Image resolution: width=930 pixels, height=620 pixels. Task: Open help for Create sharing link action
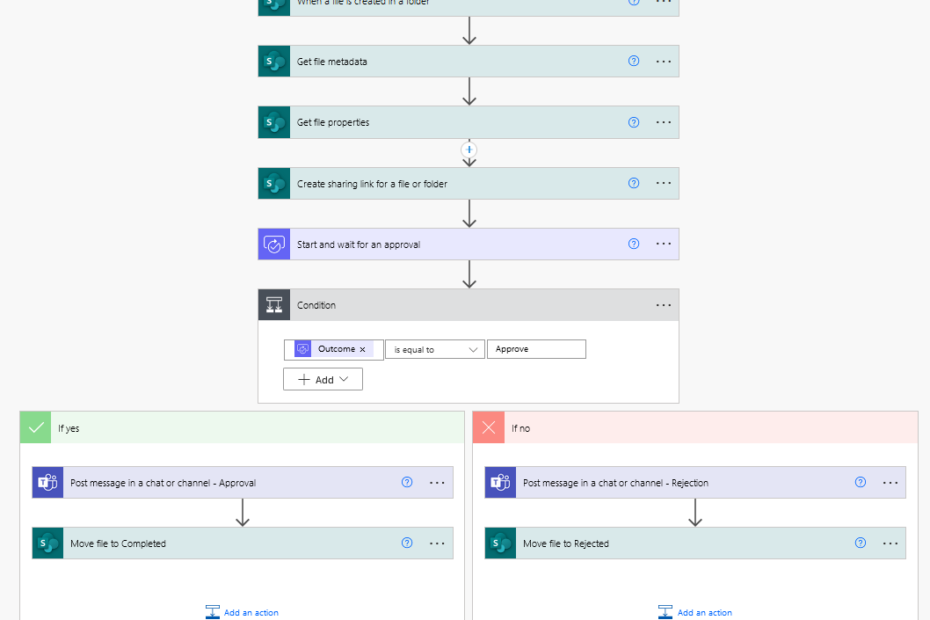(x=633, y=183)
